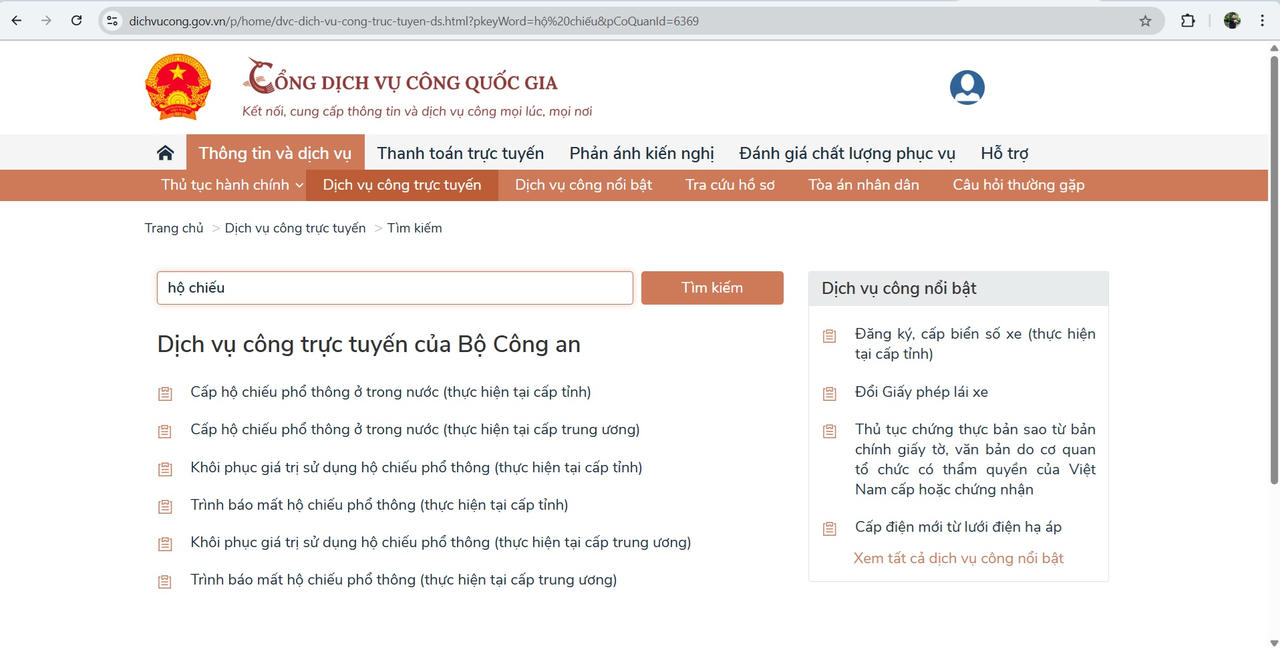This screenshot has height=648, width=1280.
Task: Expand the Thủ tục hành chính dropdown
Action: tap(232, 185)
